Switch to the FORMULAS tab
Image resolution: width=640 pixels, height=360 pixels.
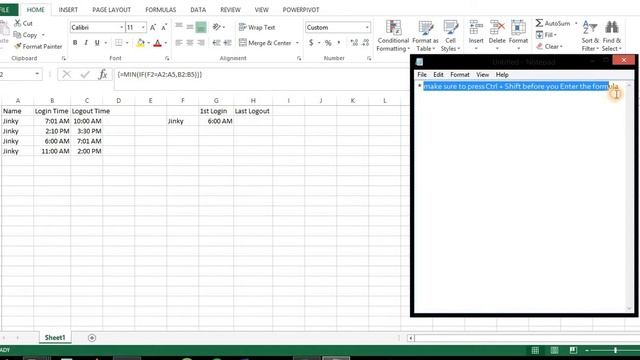click(x=160, y=9)
